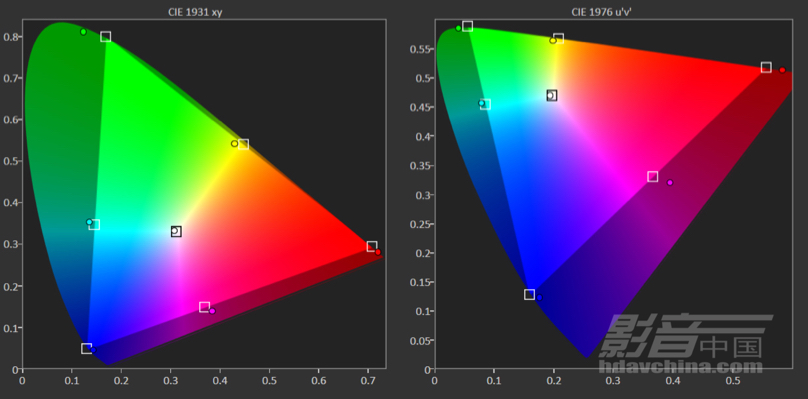This screenshot has width=808, height=399.
Task: Click the green measured point in CIE 1931 chart
Action: tap(83, 32)
